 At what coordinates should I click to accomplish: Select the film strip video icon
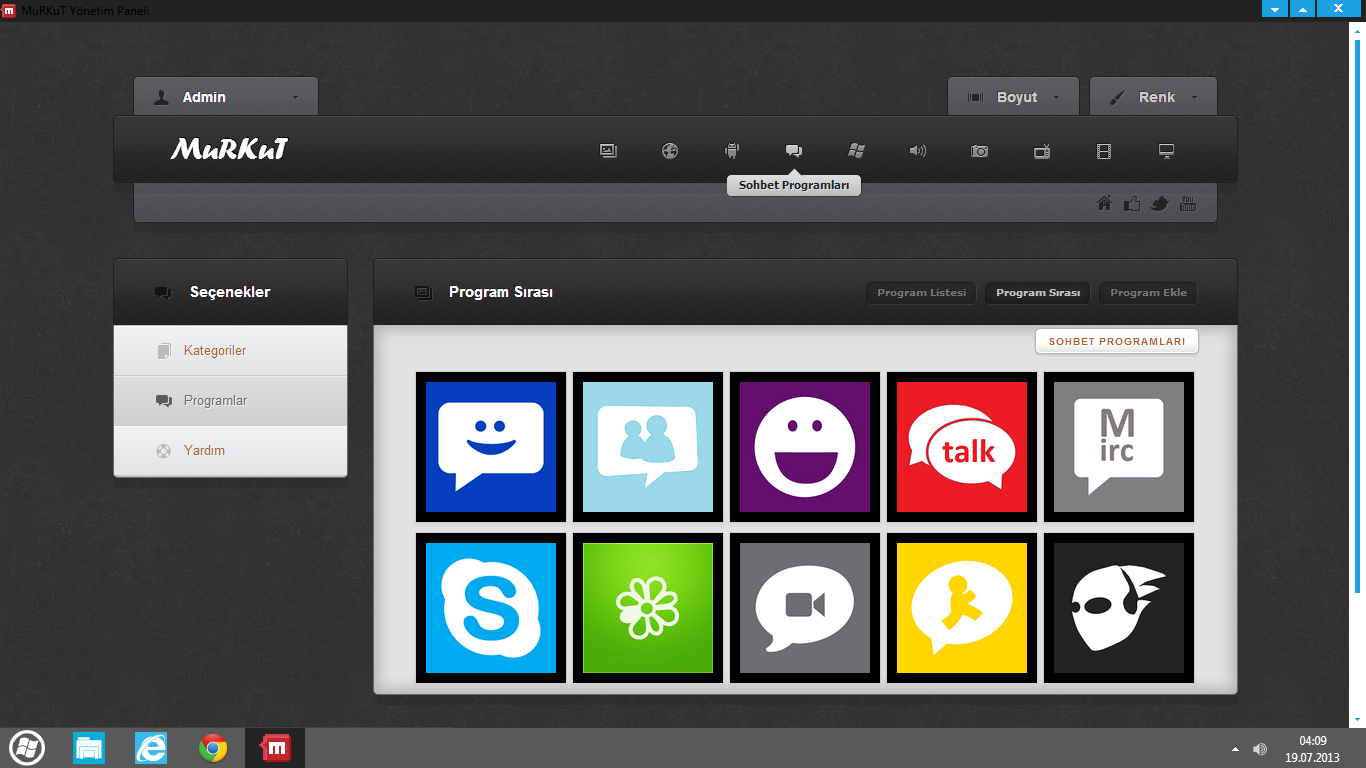(1104, 151)
